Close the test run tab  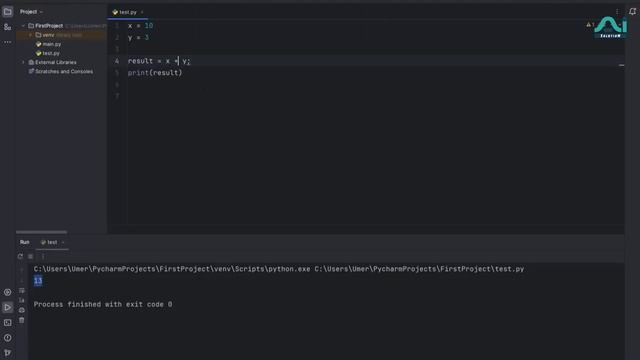pyautogui.click(x=63, y=242)
